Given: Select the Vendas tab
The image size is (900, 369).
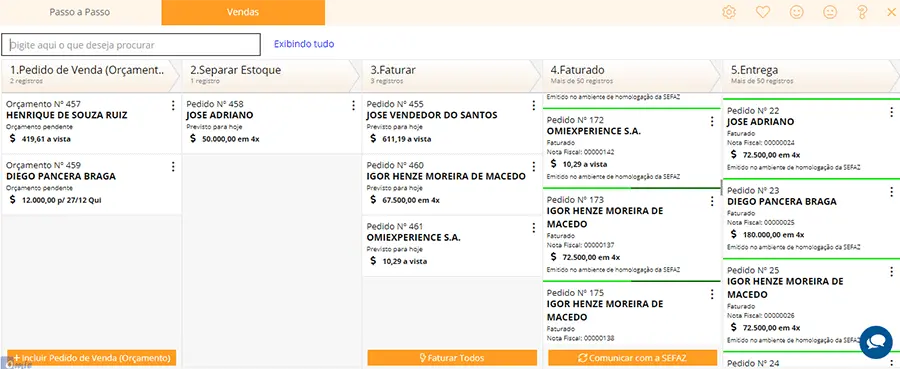Looking at the screenshot, I should point(243,12).
